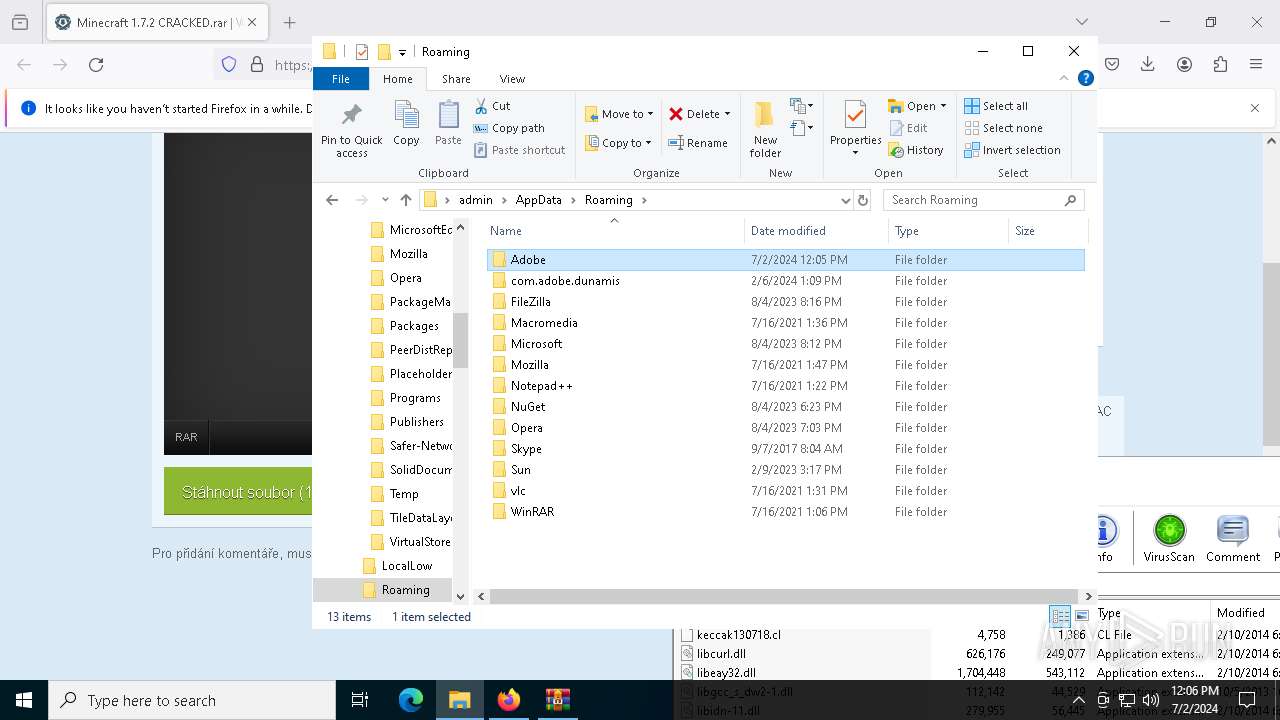Open recent locations dropdown arrow
This screenshot has width=1280, height=720.
pyautogui.click(x=385, y=200)
